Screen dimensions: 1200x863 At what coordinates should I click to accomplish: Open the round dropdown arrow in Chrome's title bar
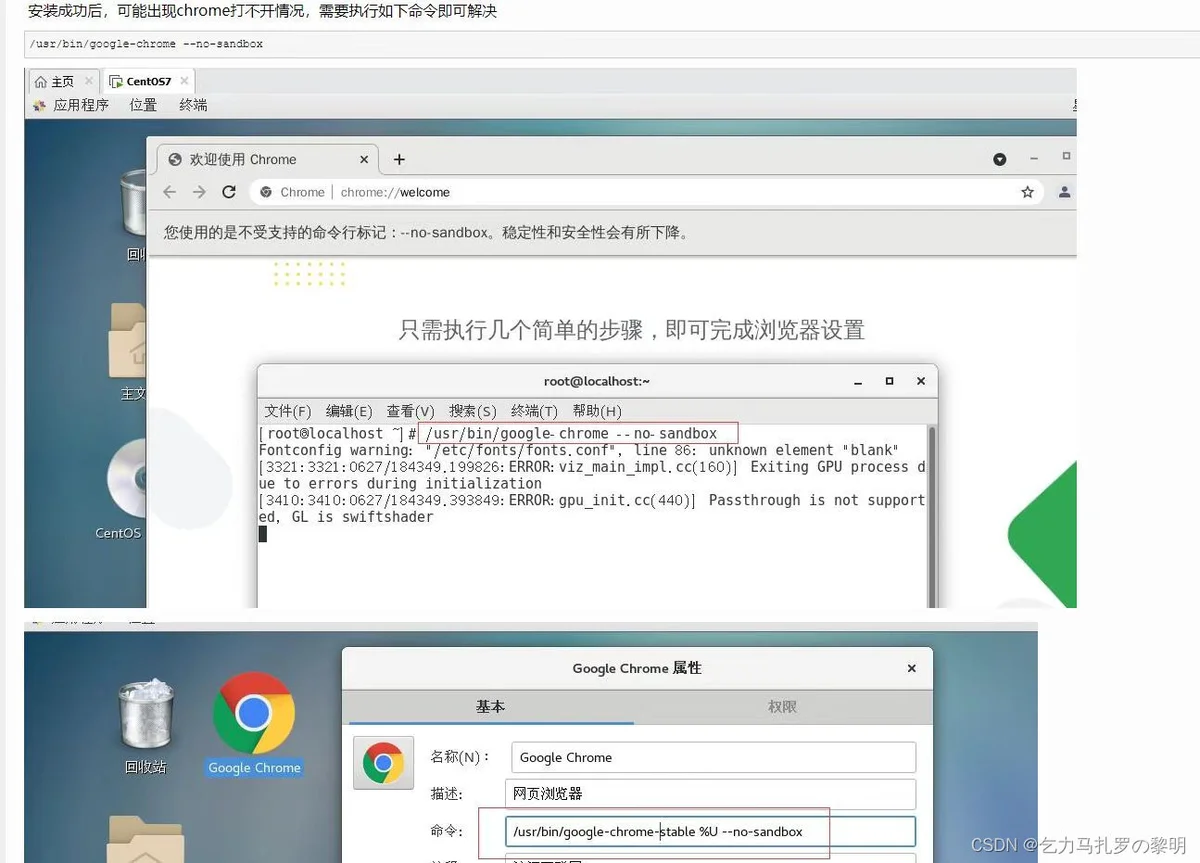tap(999, 160)
